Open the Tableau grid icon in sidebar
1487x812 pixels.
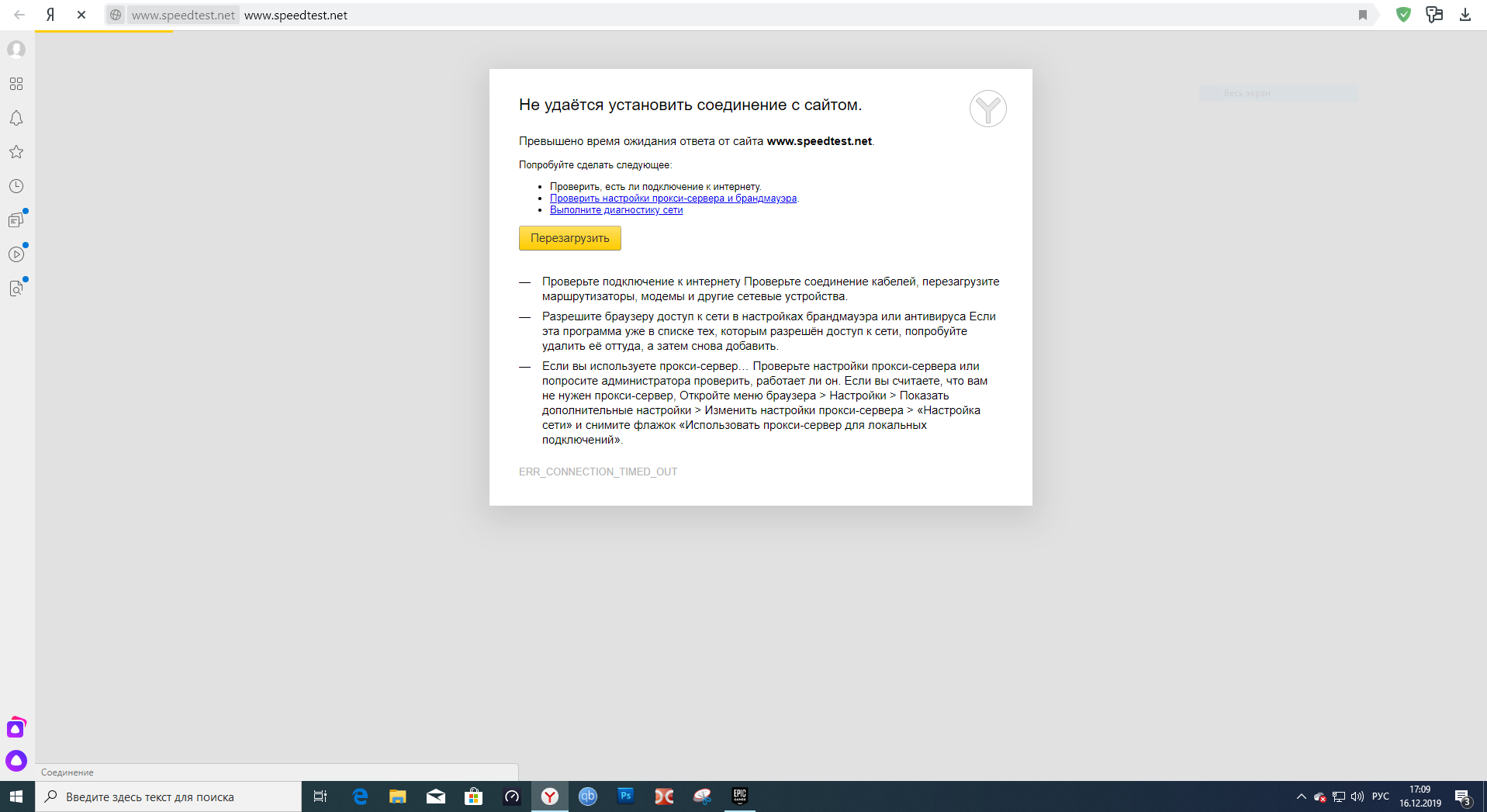[x=16, y=84]
